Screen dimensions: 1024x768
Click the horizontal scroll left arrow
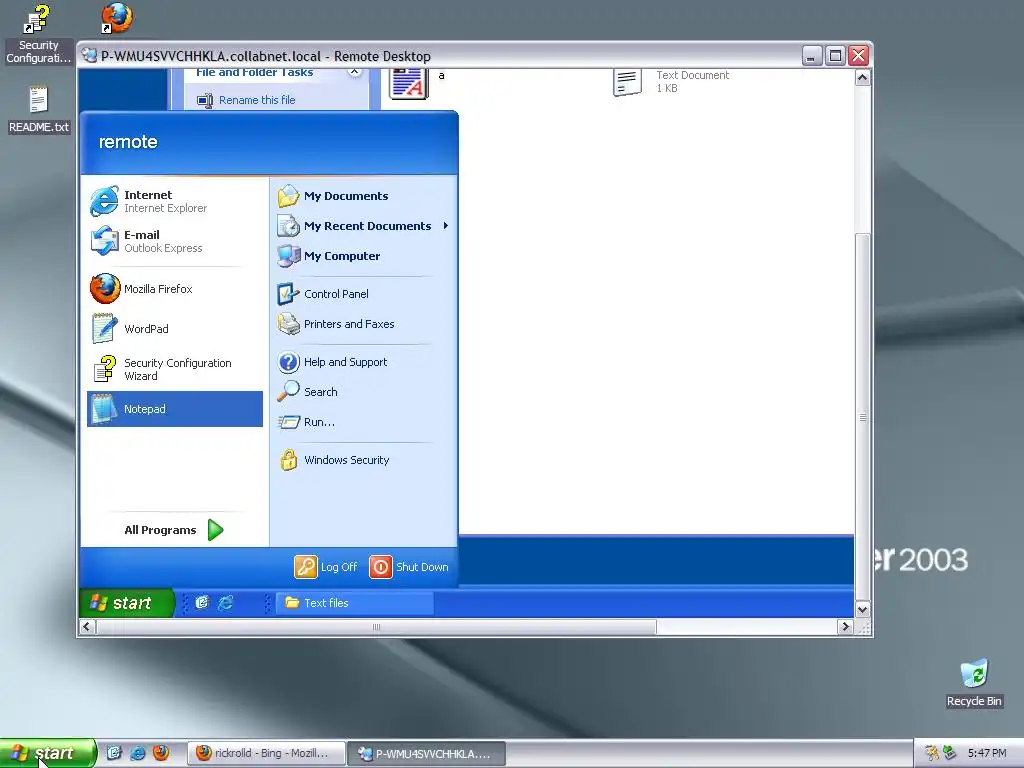point(87,627)
